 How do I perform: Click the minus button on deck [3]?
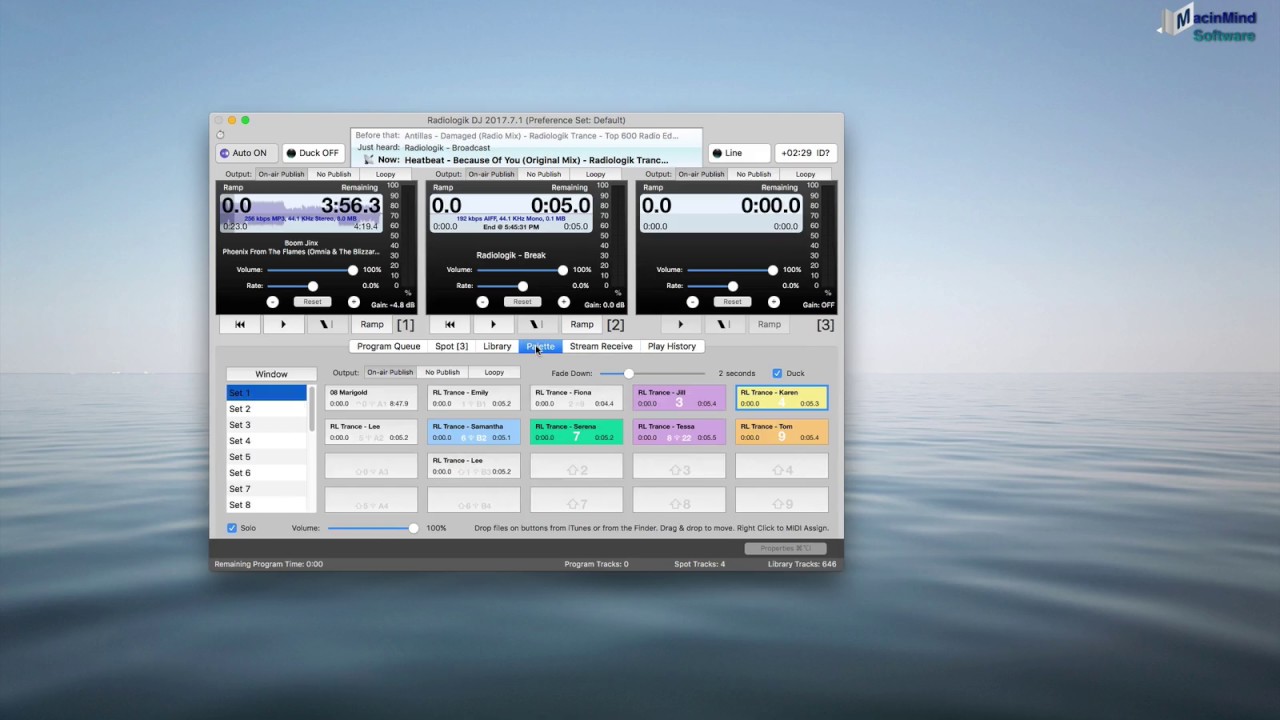[693, 302]
